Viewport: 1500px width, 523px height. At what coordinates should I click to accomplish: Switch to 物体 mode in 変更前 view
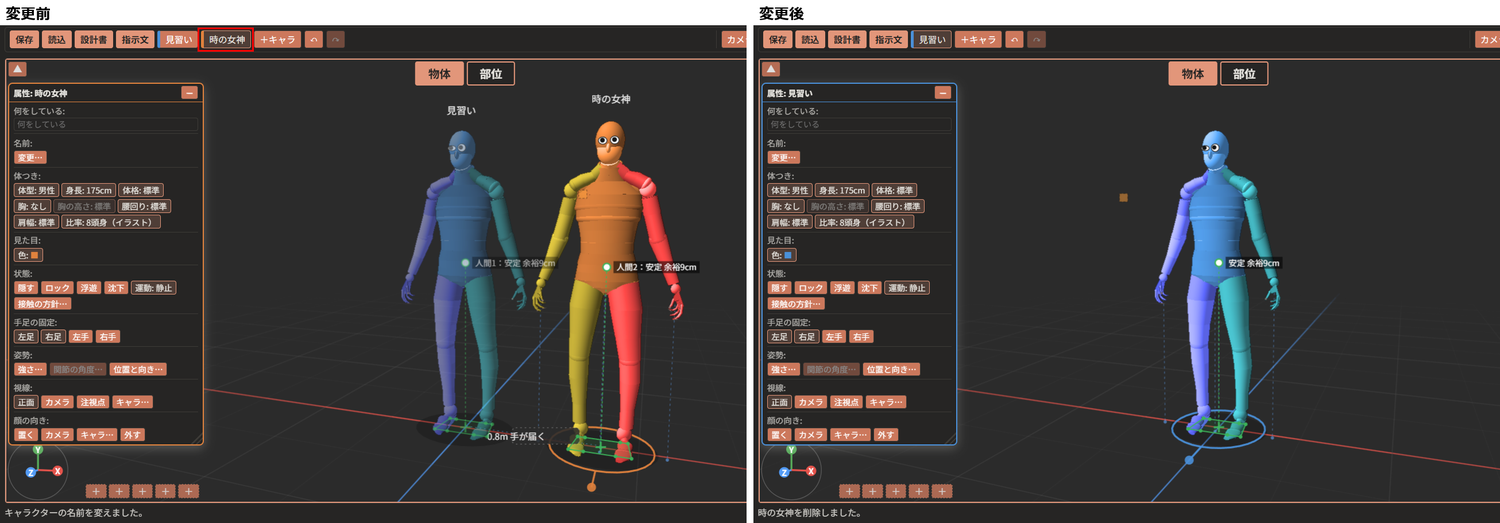[439, 73]
